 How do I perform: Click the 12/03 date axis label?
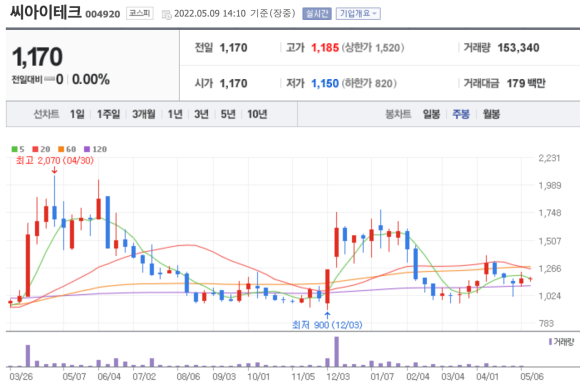click(338, 377)
